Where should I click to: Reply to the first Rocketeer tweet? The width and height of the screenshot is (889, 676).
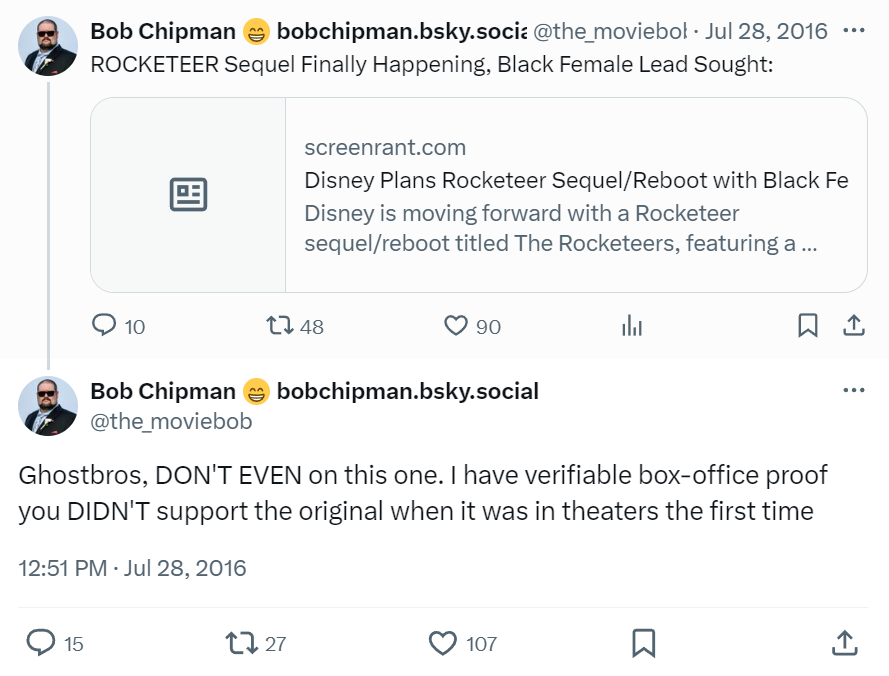click(105, 326)
